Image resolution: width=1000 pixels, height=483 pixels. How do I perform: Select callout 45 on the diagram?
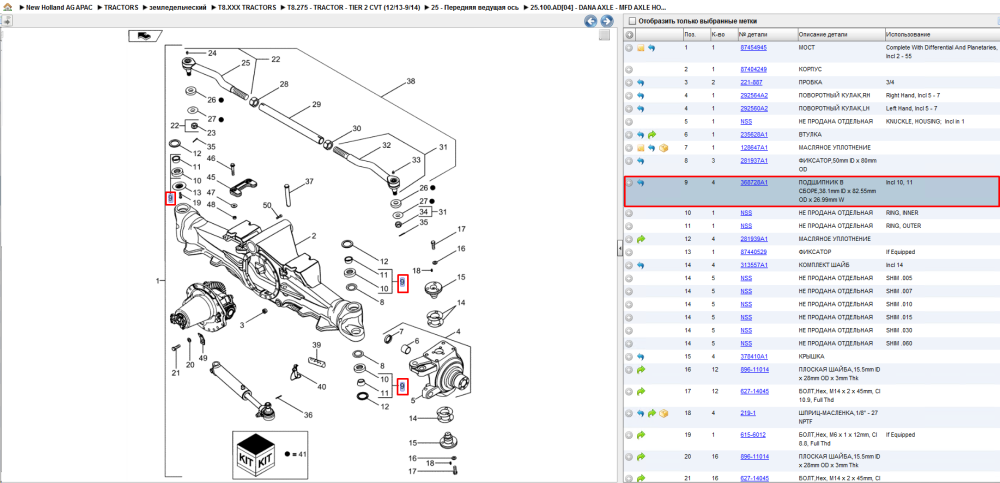click(x=210, y=177)
